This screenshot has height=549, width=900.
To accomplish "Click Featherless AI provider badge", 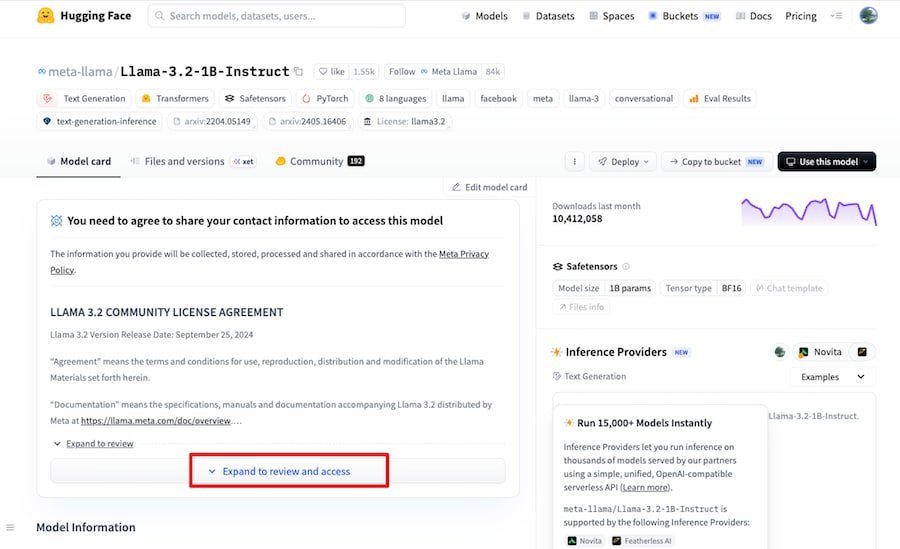I will pos(641,541).
